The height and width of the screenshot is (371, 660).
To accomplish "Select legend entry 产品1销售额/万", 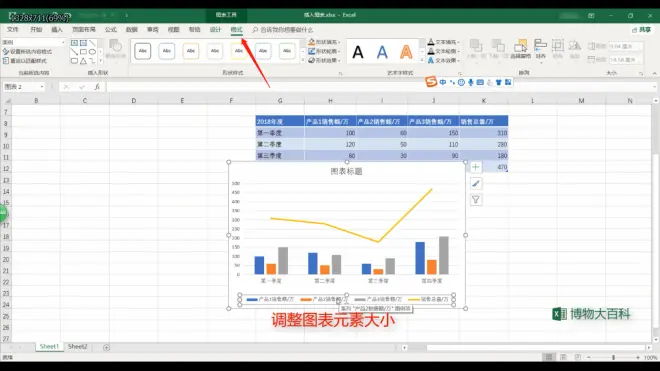I will coord(270,299).
